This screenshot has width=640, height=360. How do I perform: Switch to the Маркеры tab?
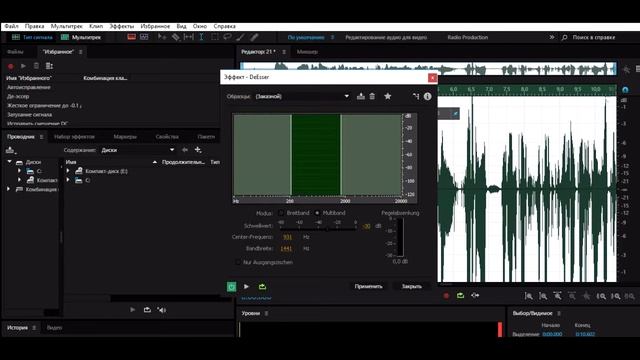click(125, 137)
